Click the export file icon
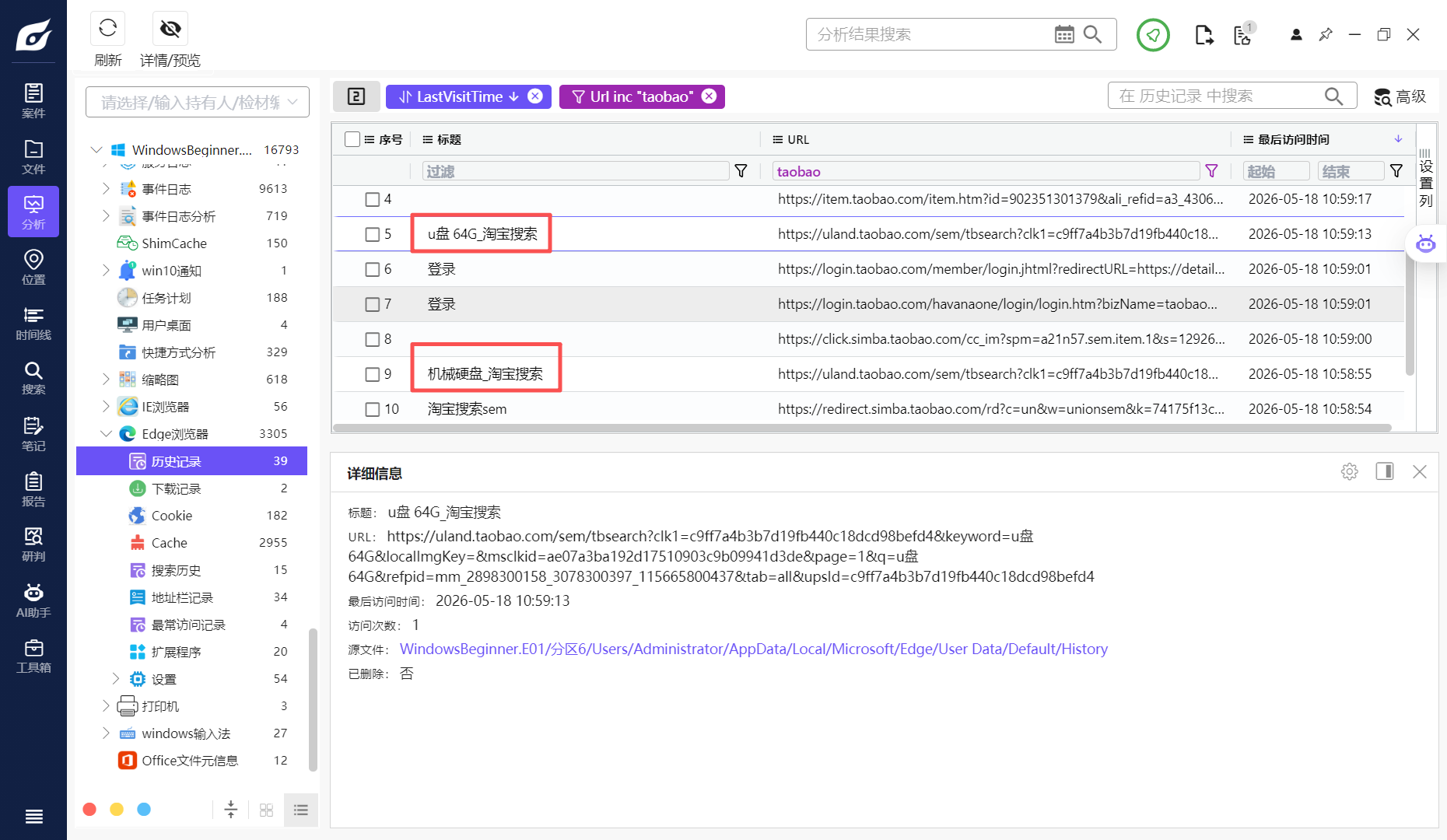This screenshot has width=1447, height=840. (1203, 35)
